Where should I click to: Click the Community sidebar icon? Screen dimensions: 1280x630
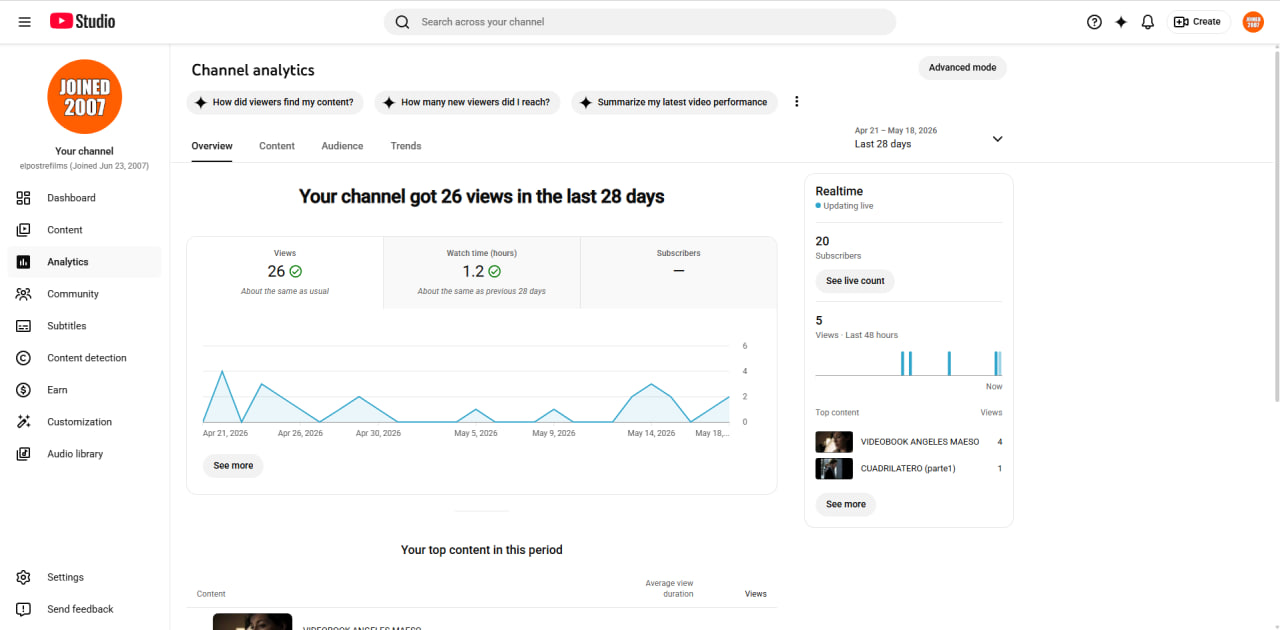click(24, 294)
